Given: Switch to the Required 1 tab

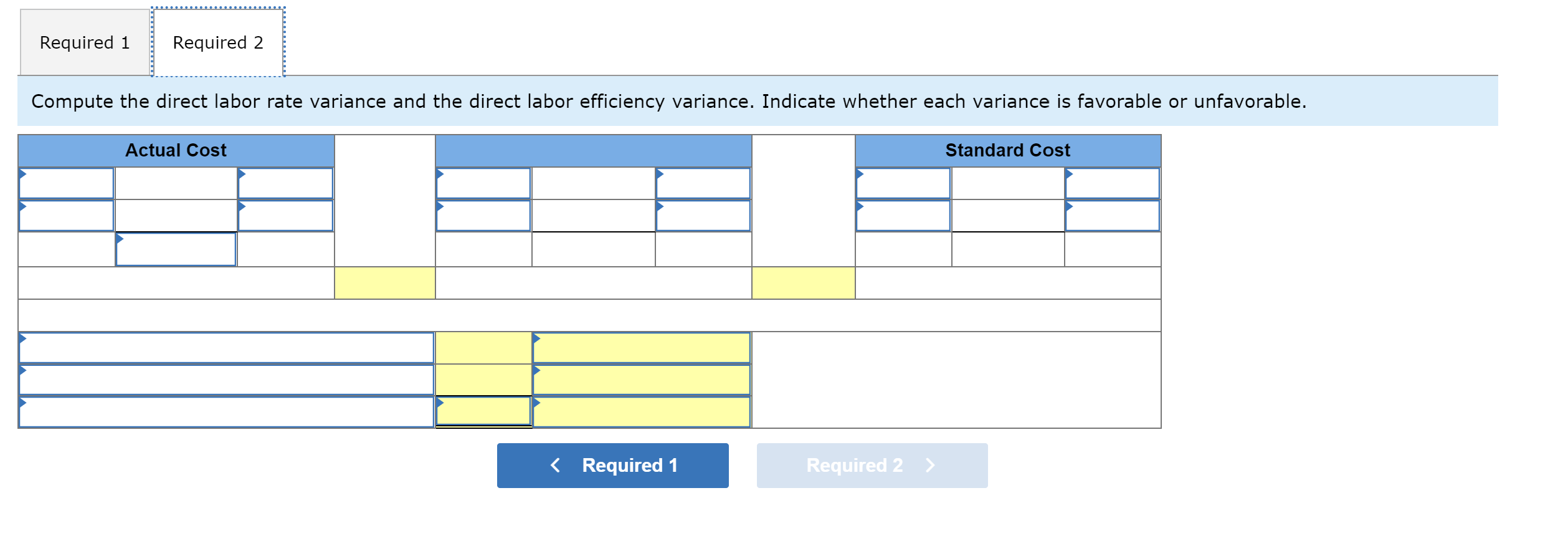Looking at the screenshot, I should click(x=85, y=42).
